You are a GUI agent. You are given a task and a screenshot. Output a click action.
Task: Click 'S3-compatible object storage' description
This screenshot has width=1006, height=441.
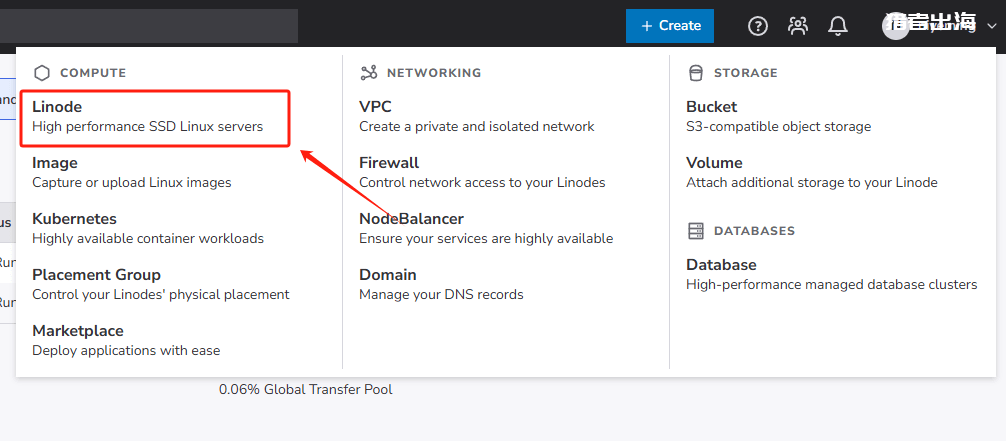778,126
